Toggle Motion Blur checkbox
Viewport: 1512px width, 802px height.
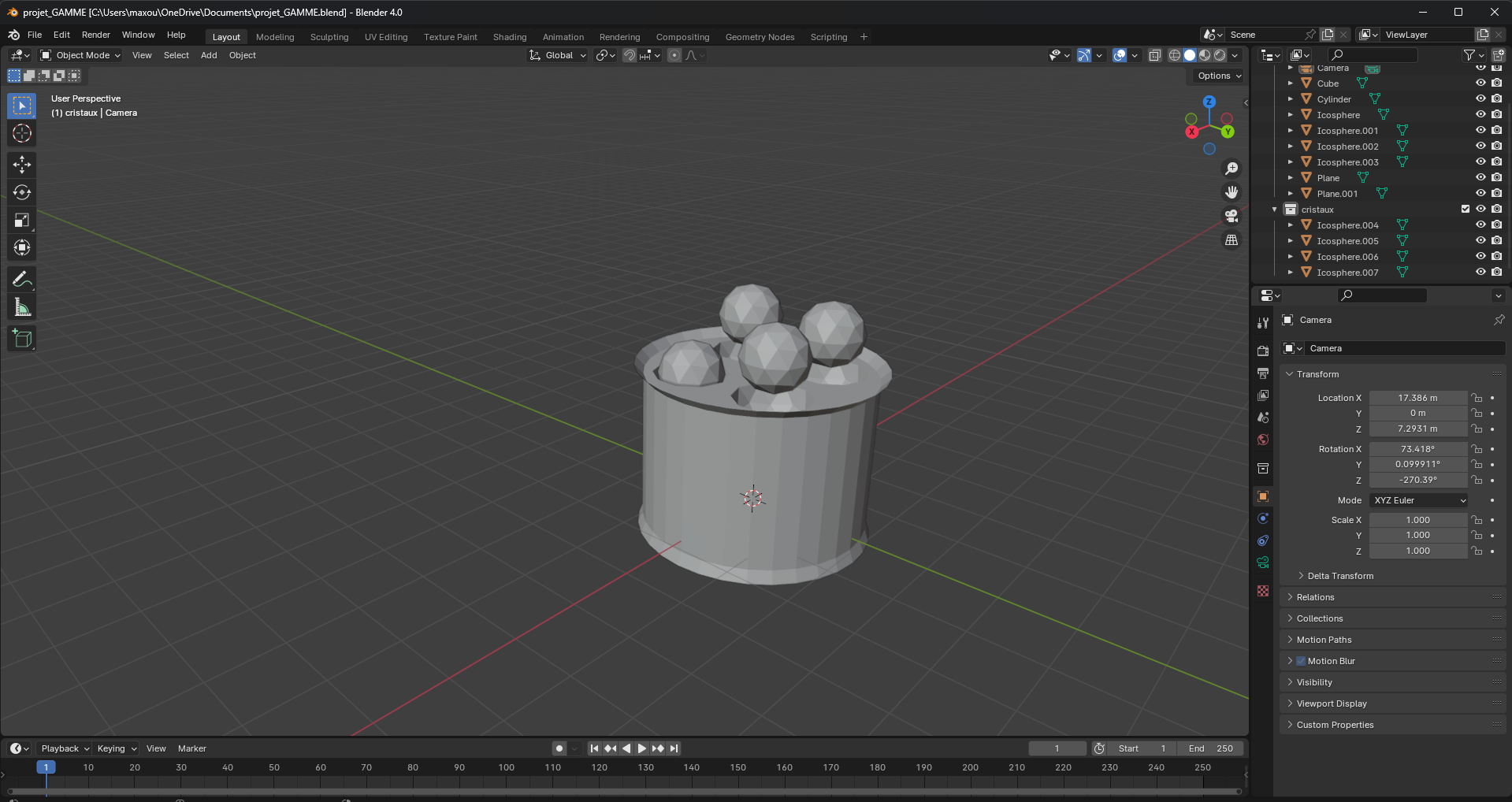coord(1301,661)
